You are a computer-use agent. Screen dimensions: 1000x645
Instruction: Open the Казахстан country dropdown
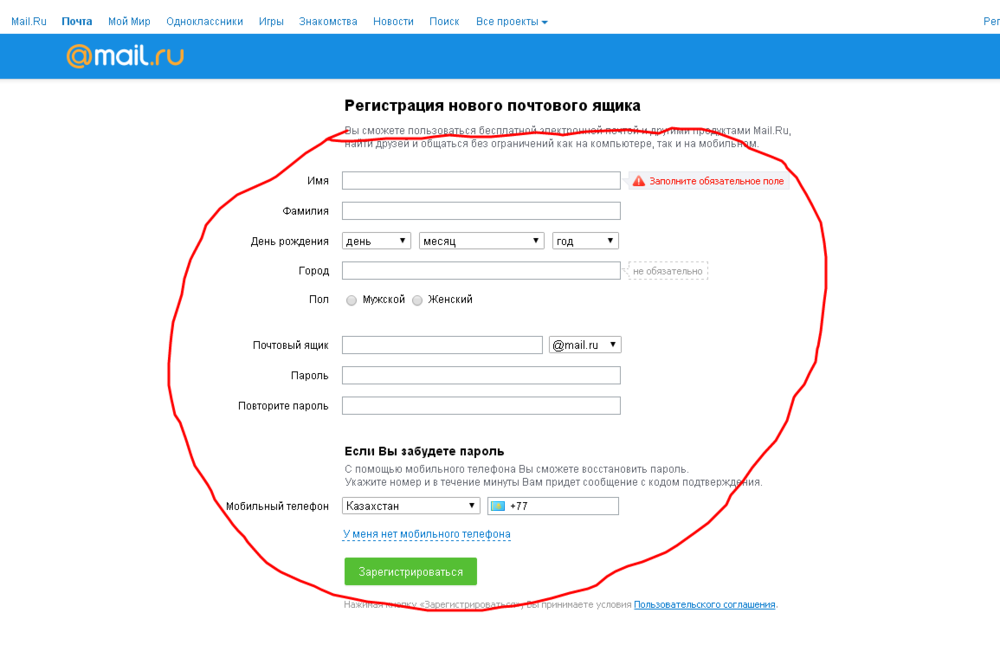click(411, 506)
